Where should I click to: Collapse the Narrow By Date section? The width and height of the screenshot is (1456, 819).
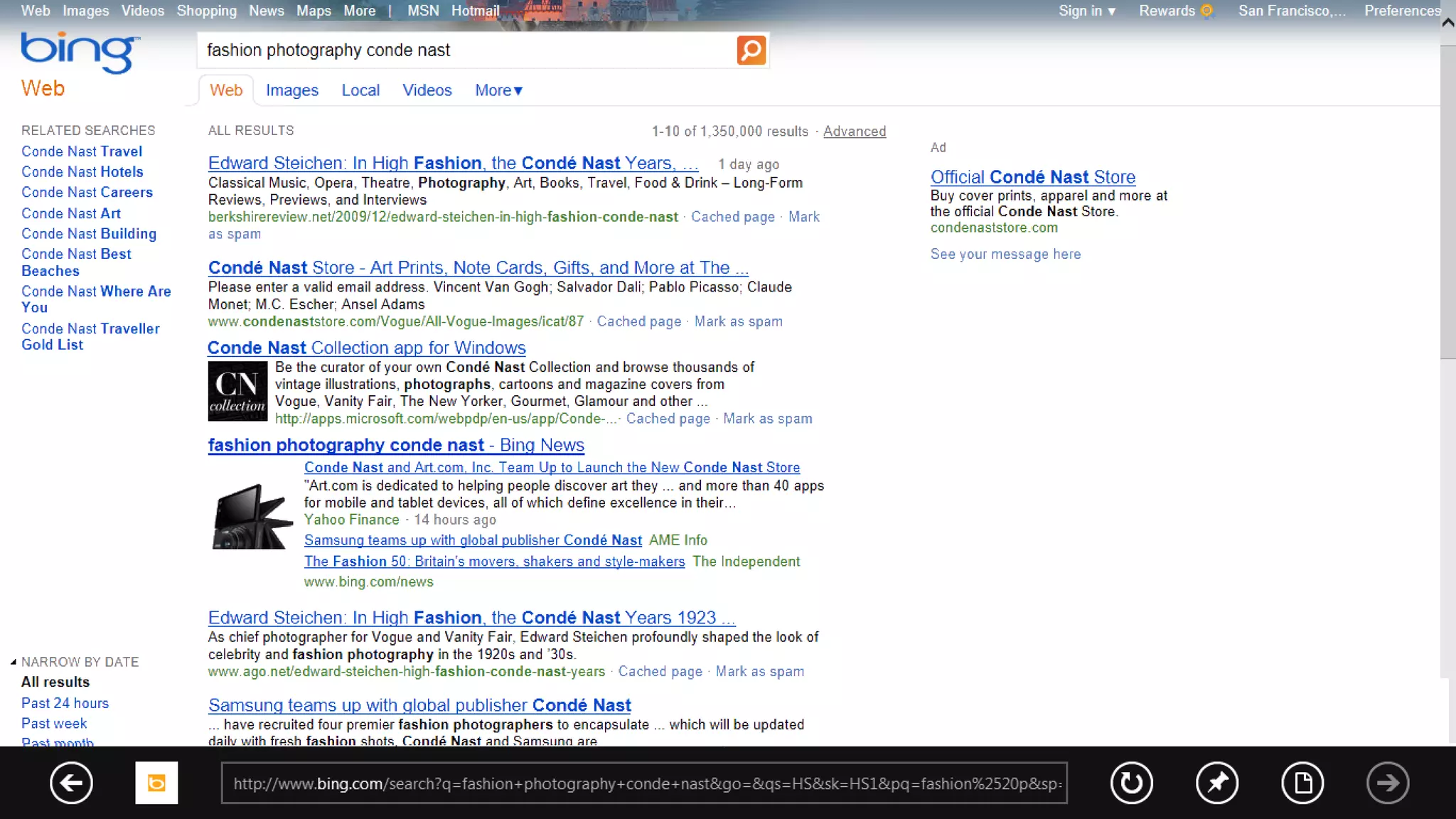pos(14,662)
